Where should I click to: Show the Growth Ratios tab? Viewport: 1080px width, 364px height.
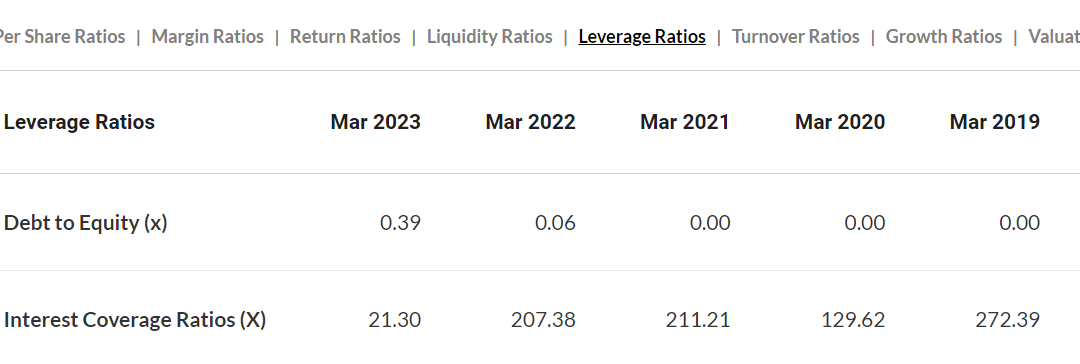pyautogui.click(x=944, y=37)
